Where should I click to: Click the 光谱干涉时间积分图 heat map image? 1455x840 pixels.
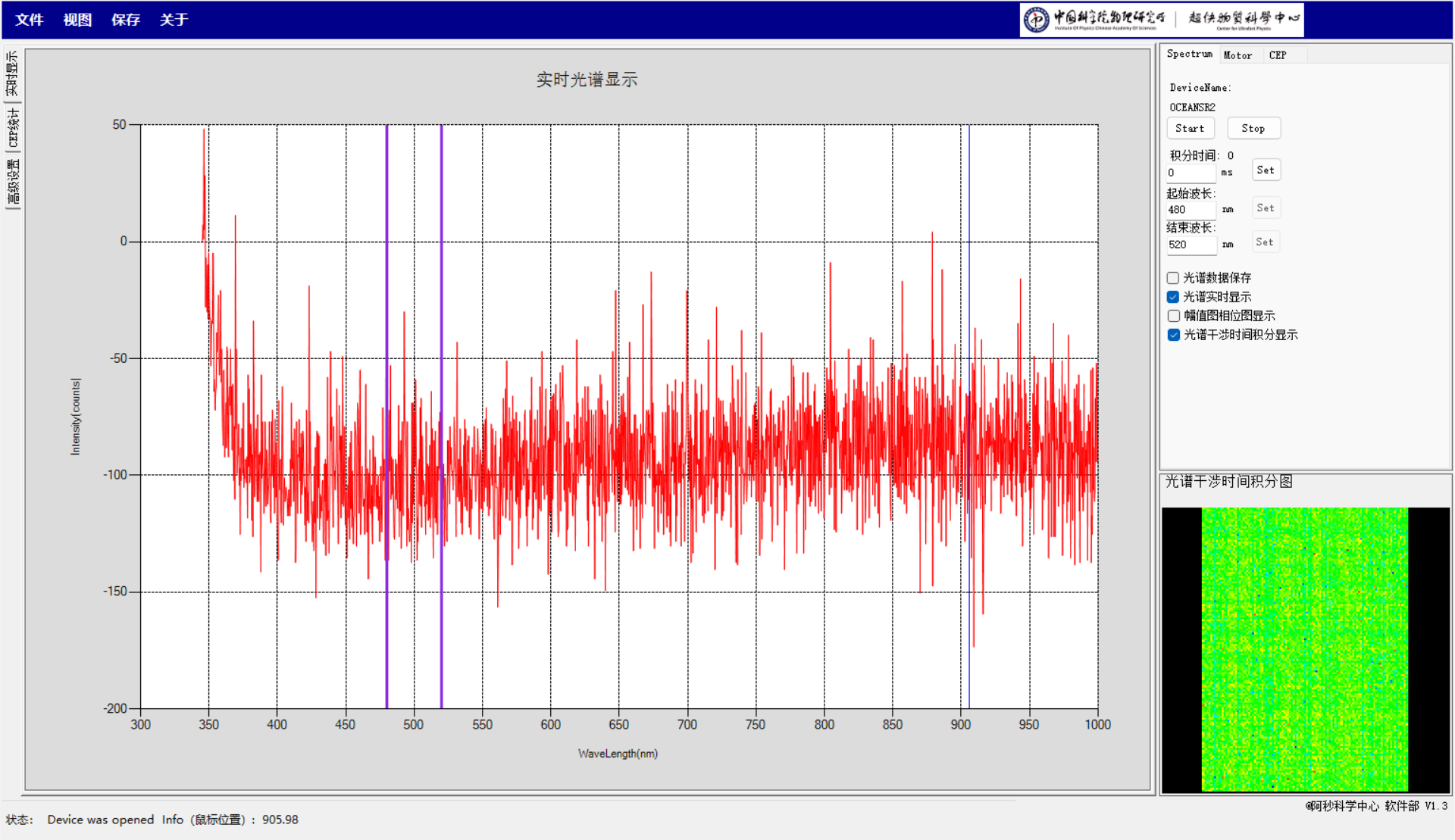pyautogui.click(x=1305, y=650)
